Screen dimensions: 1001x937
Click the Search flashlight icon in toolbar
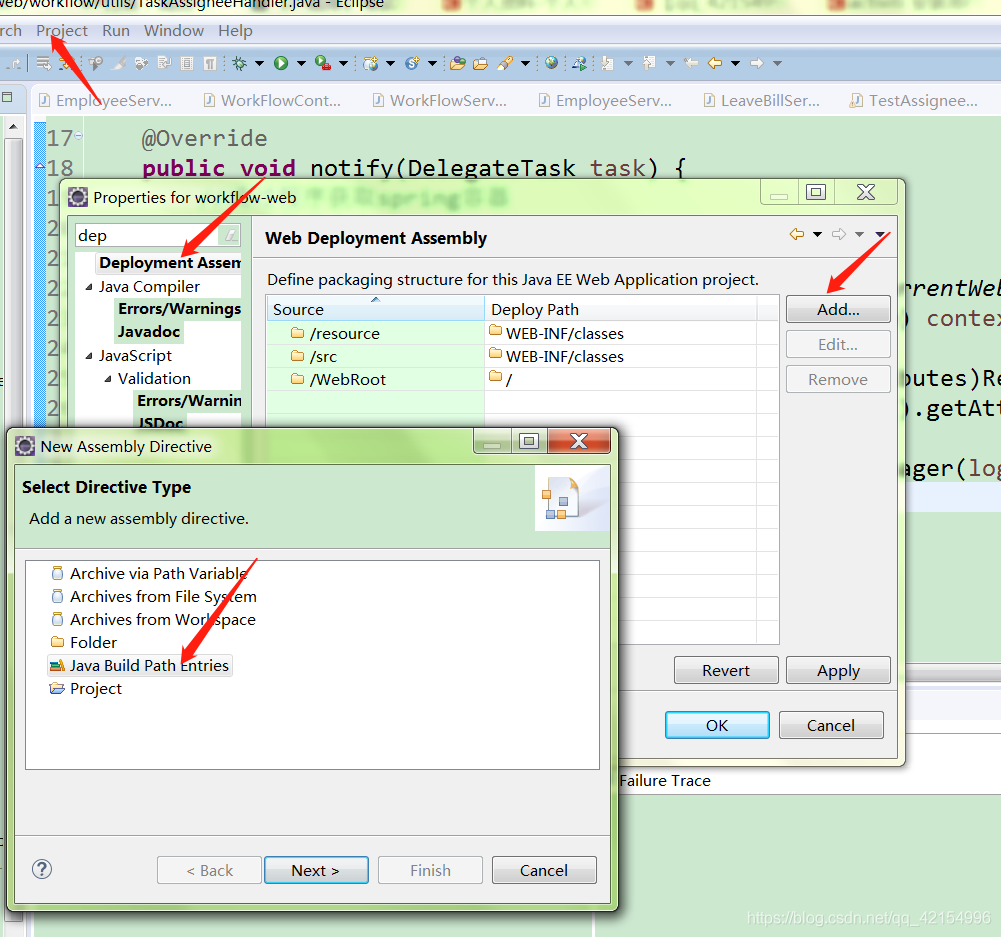[x=505, y=63]
